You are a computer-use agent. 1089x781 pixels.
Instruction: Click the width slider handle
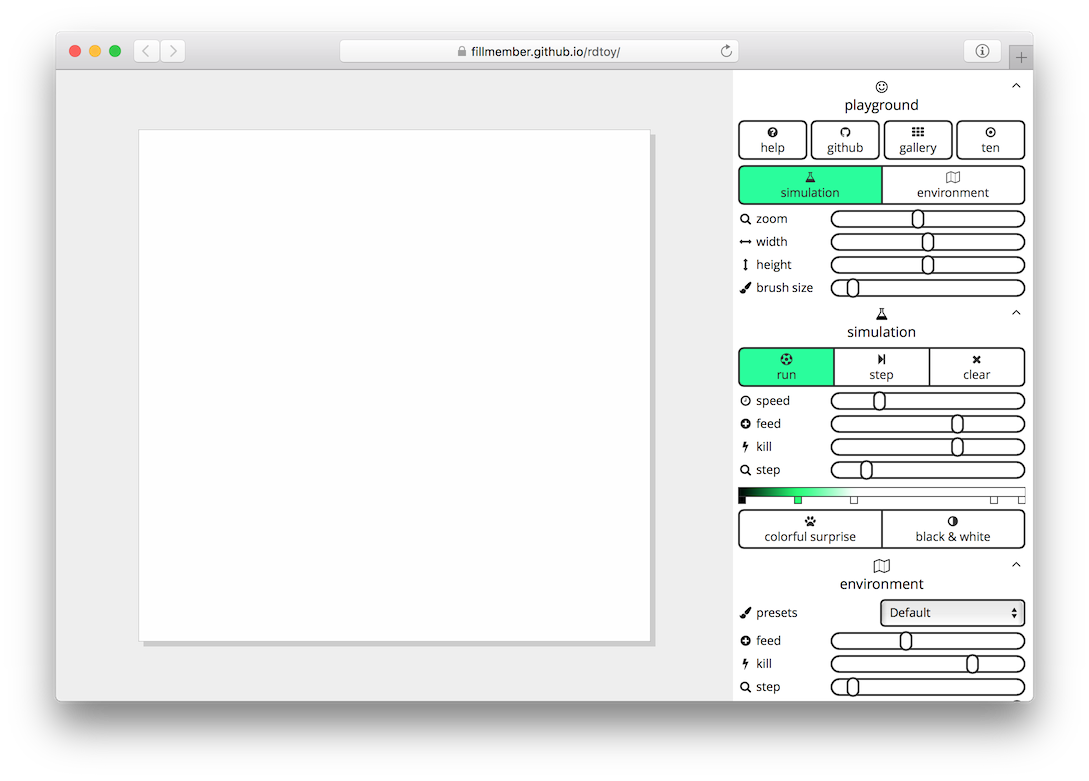click(x=928, y=242)
